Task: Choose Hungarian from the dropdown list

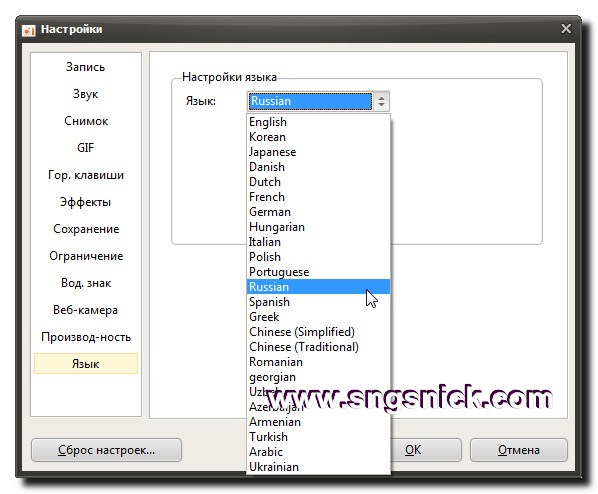Action: click(x=318, y=227)
